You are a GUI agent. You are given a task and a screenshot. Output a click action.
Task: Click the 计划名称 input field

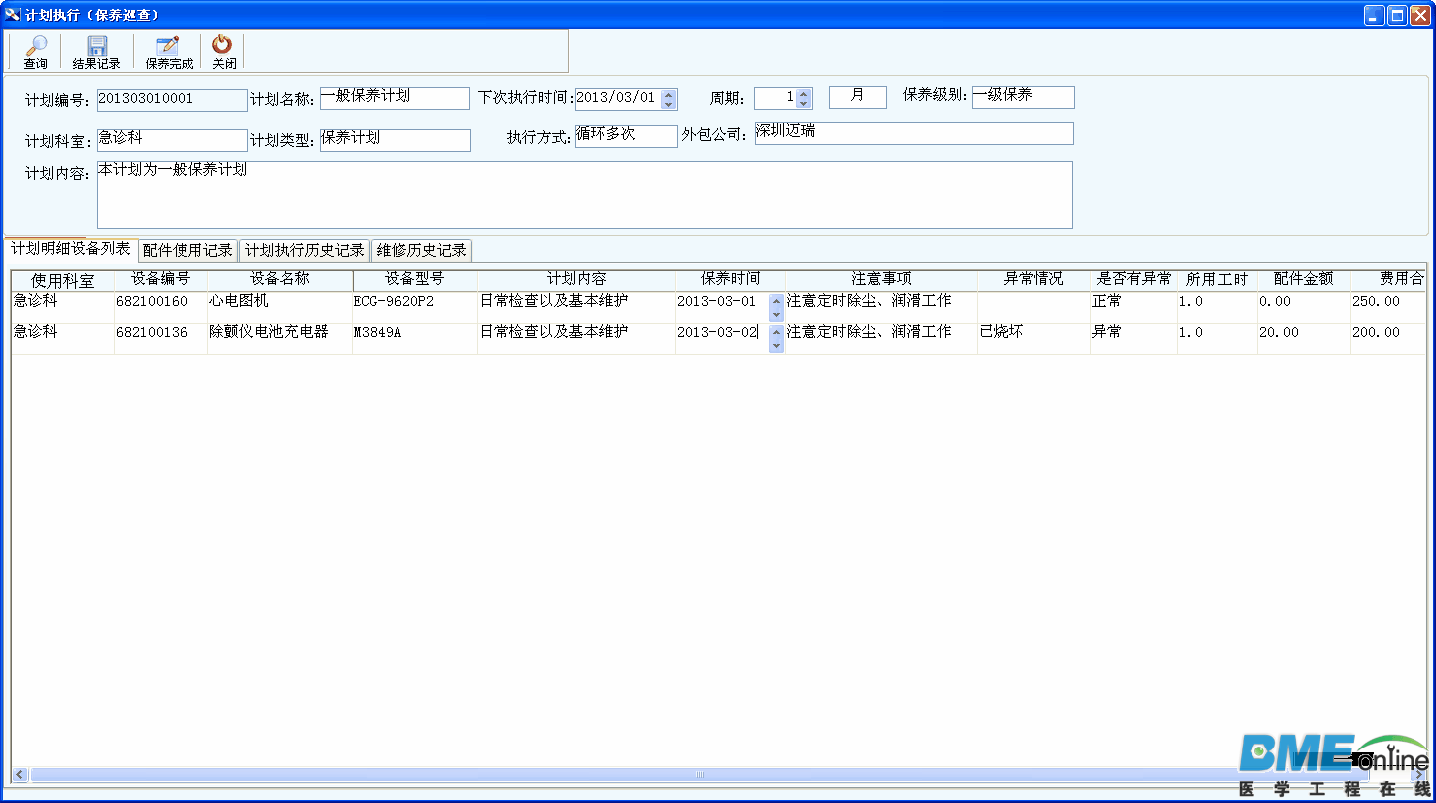click(x=394, y=98)
